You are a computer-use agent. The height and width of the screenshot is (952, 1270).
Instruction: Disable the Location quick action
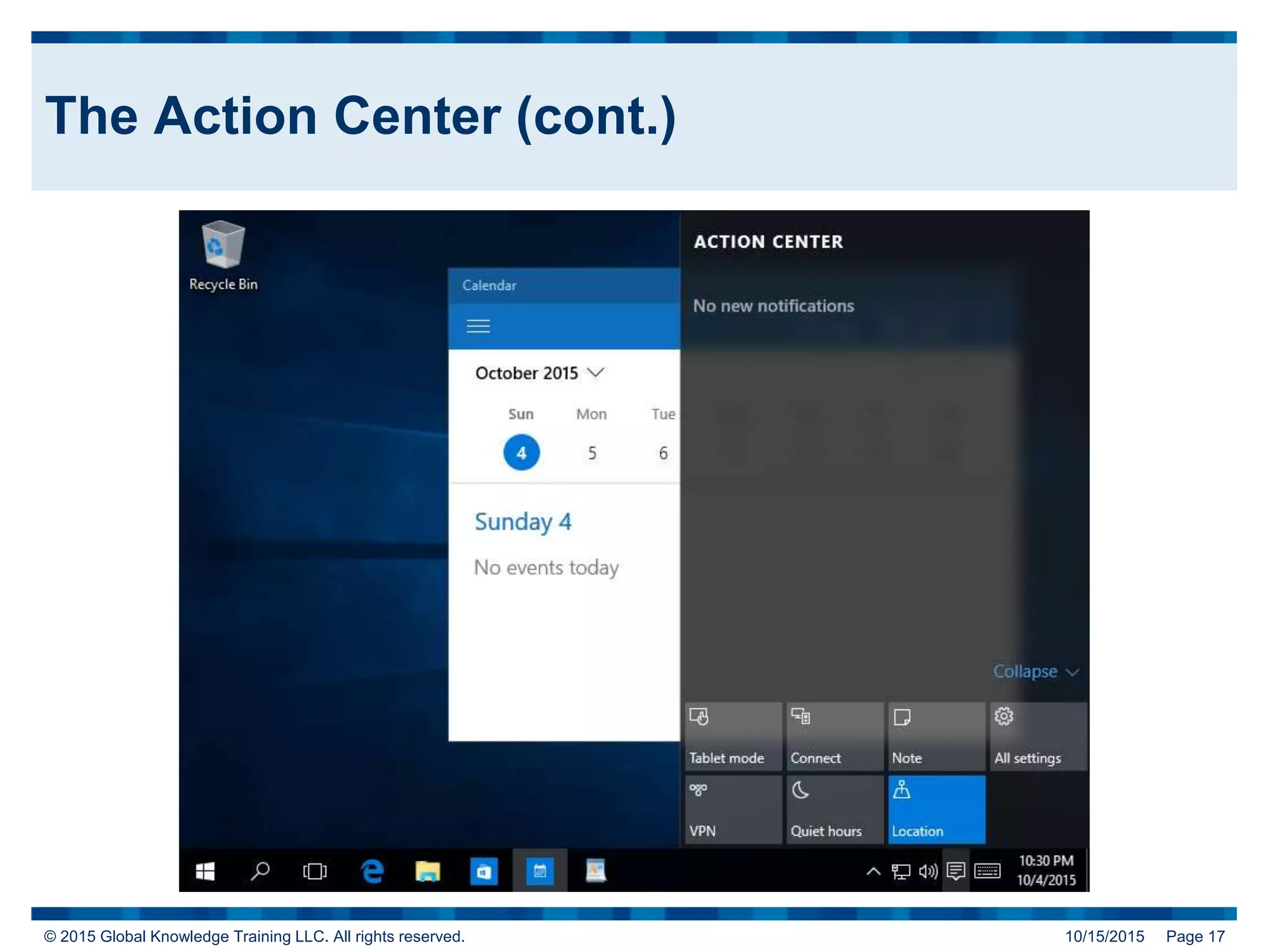click(x=936, y=809)
